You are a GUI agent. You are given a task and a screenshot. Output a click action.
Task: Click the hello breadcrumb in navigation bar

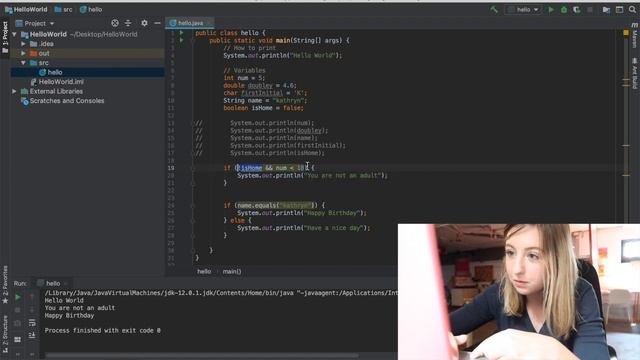pos(91,9)
